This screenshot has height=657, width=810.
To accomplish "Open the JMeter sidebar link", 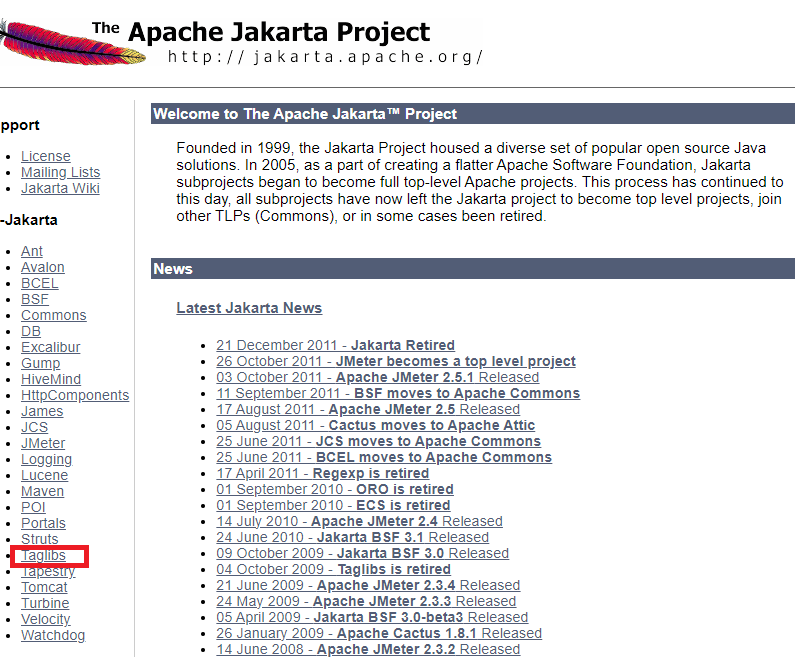I will 43,443.
